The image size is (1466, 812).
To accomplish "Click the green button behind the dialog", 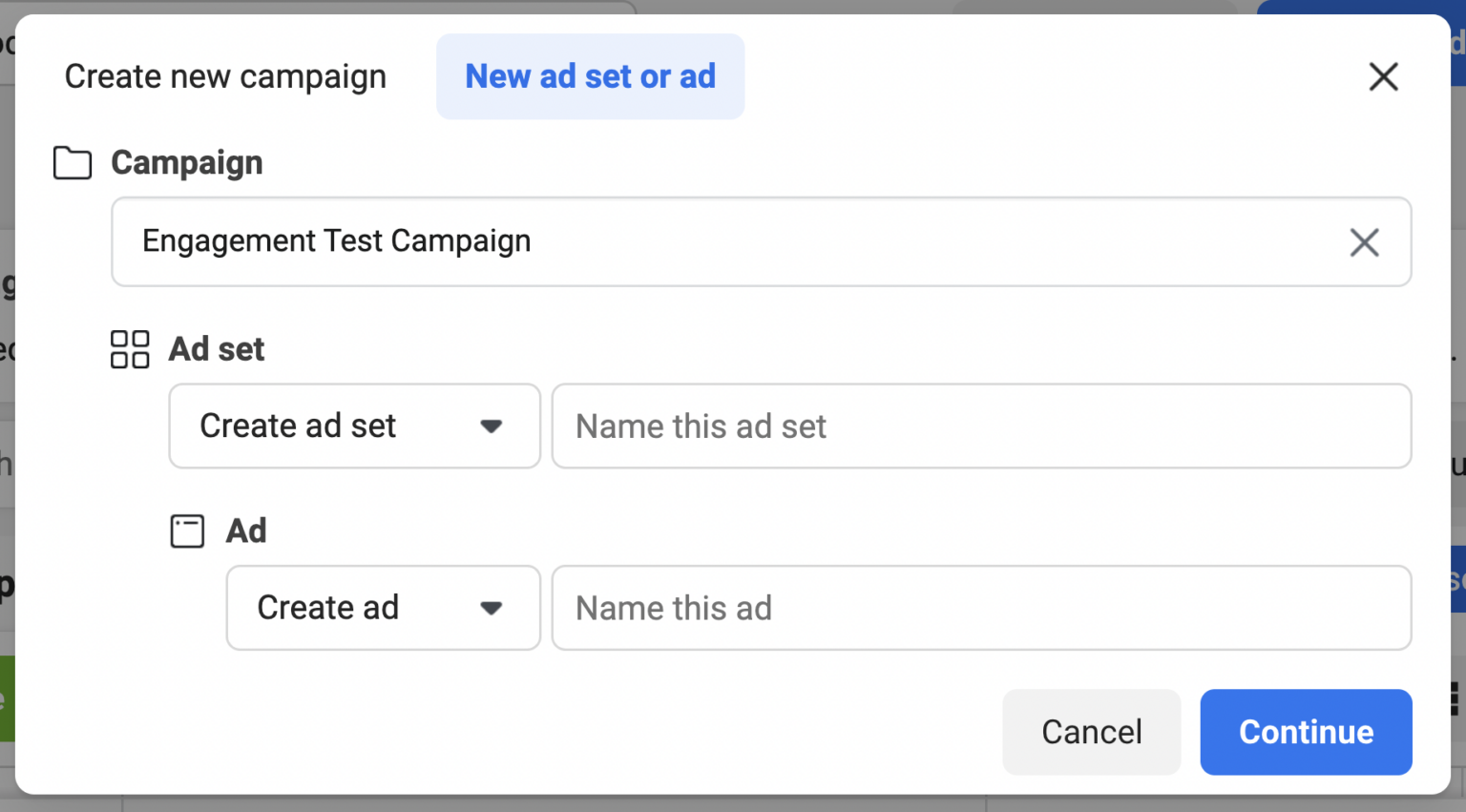I will click(6, 700).
